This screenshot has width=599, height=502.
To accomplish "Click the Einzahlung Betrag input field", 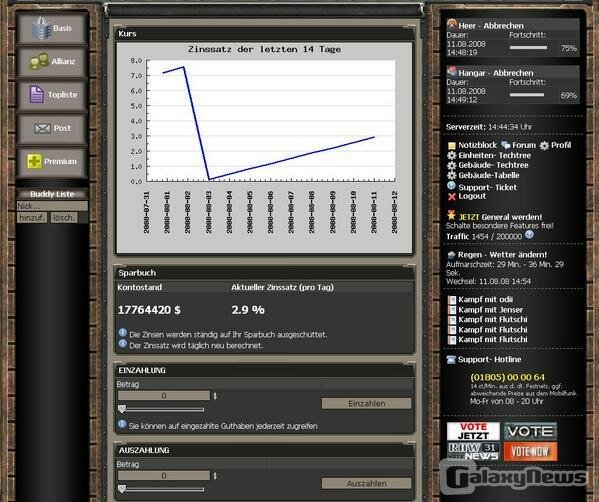I will (164, 396).
